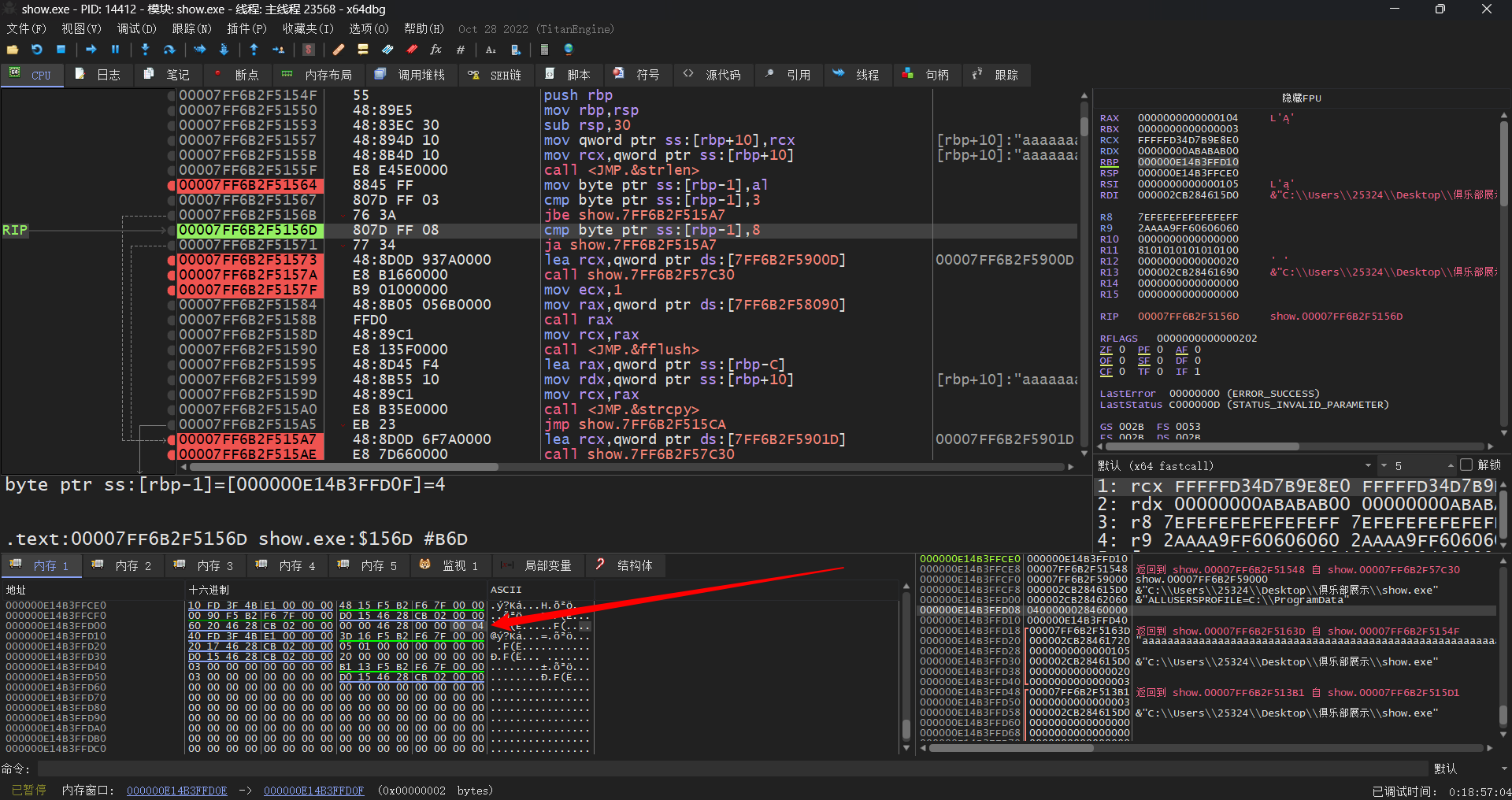Screen dimensions: 1512x800
Task: Switch to the 内存布局 memory map tab
Action: point(319,75)
